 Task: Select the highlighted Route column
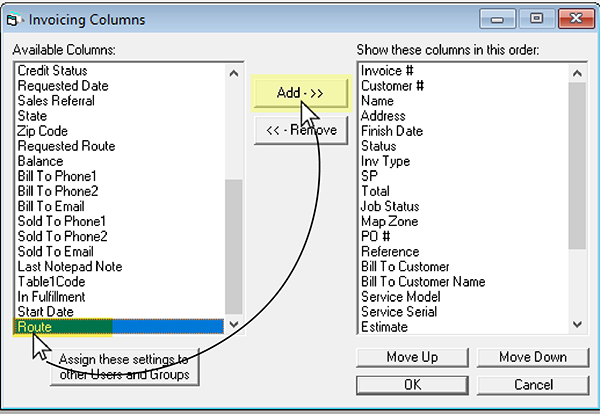tap(120, 327)
